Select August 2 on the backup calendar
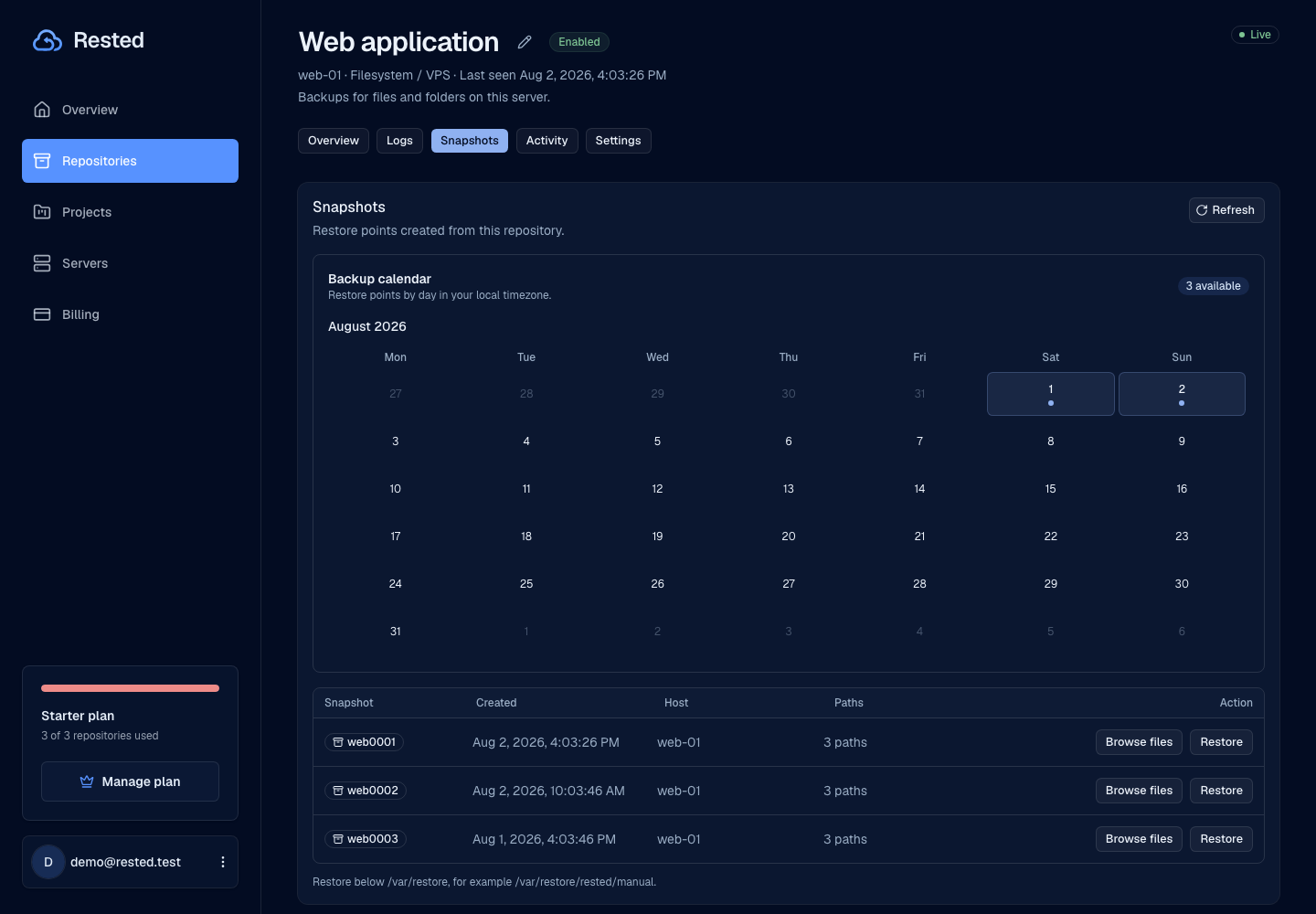 [1182, 394]
